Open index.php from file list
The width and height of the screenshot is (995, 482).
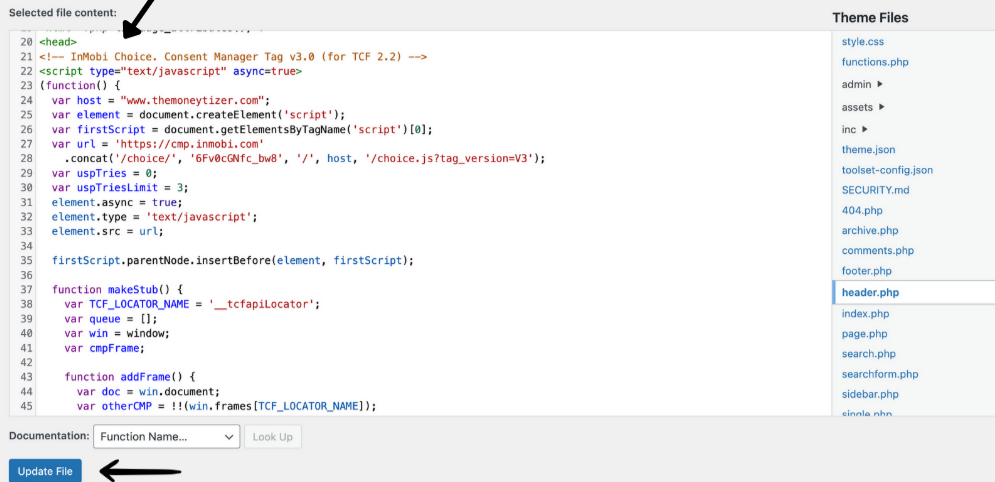(x=865, y=314)
